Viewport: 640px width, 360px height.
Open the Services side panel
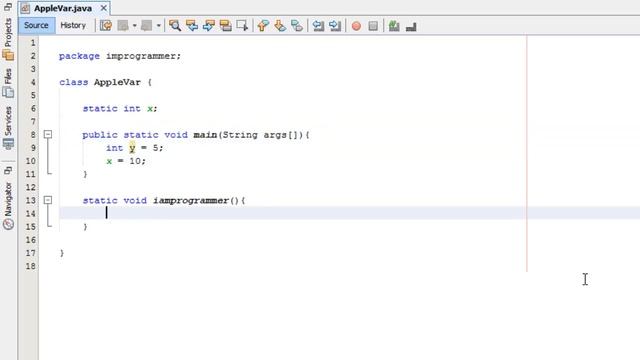coord(8,127)
